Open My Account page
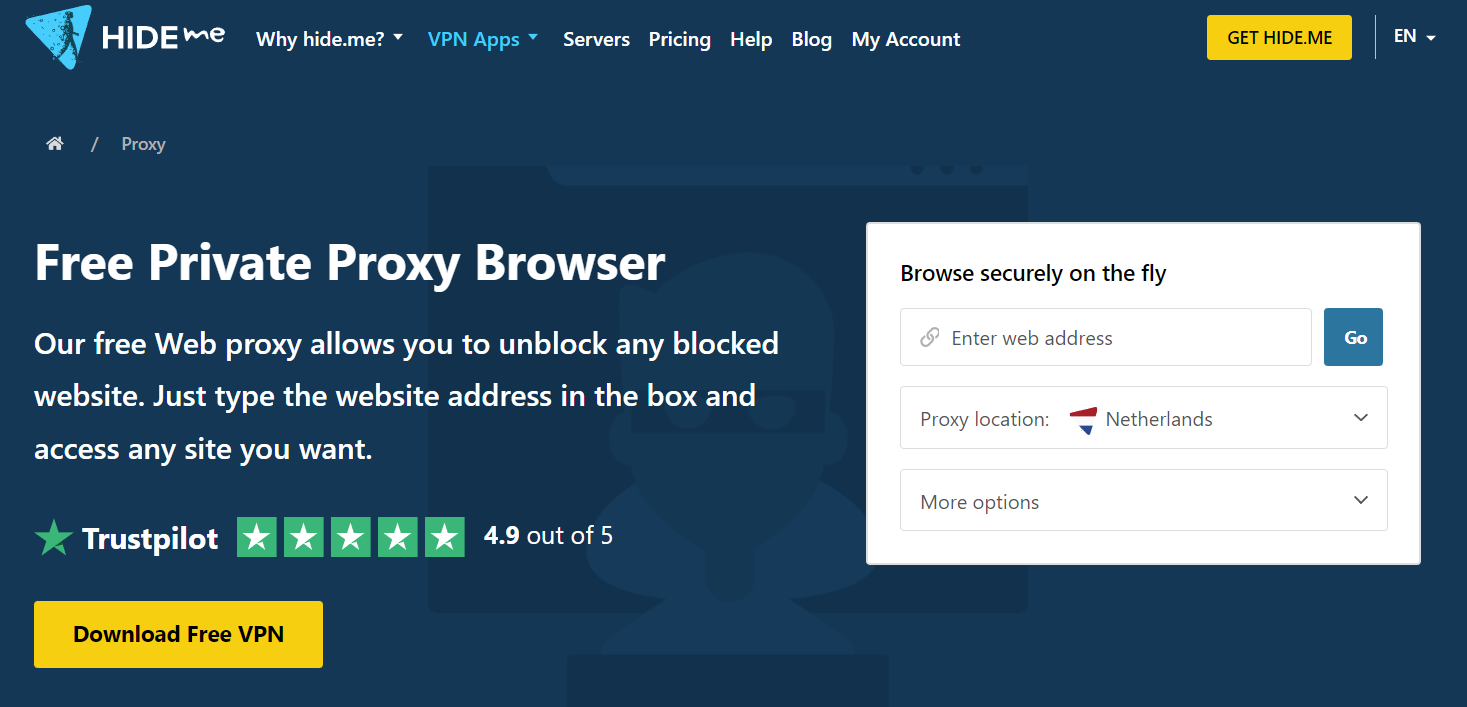Viewport: 1467px width, 707px height. pos(906,39)
